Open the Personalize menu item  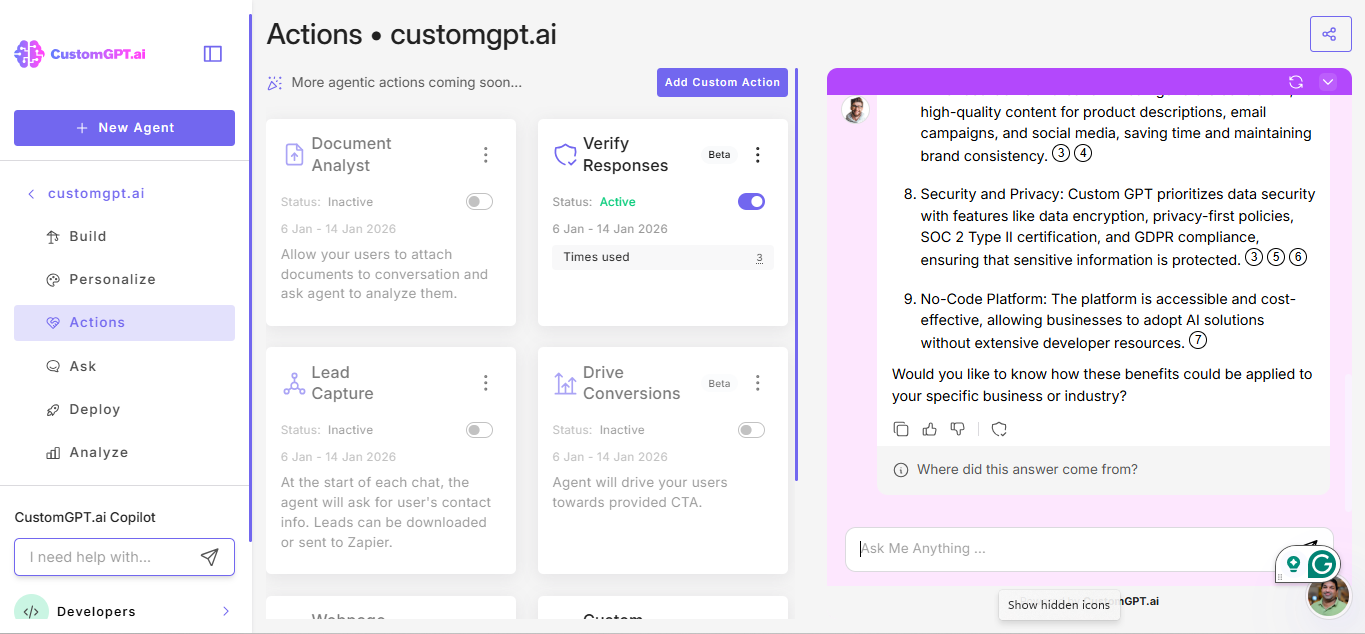click(x=124, y=280)
